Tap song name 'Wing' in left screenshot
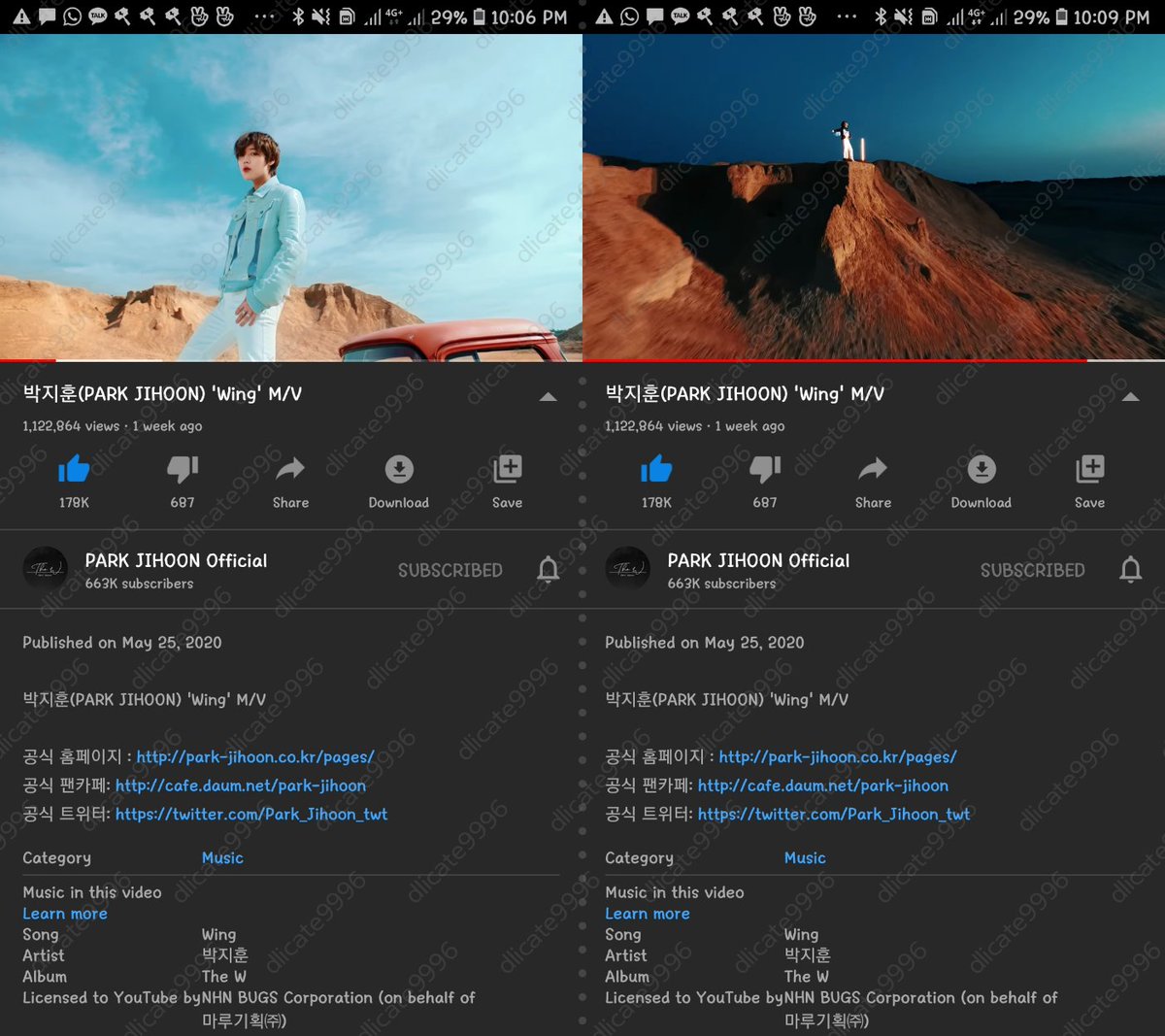Image resolution: width=1165 pixels, height=1036 pixels. coord(218,935)
